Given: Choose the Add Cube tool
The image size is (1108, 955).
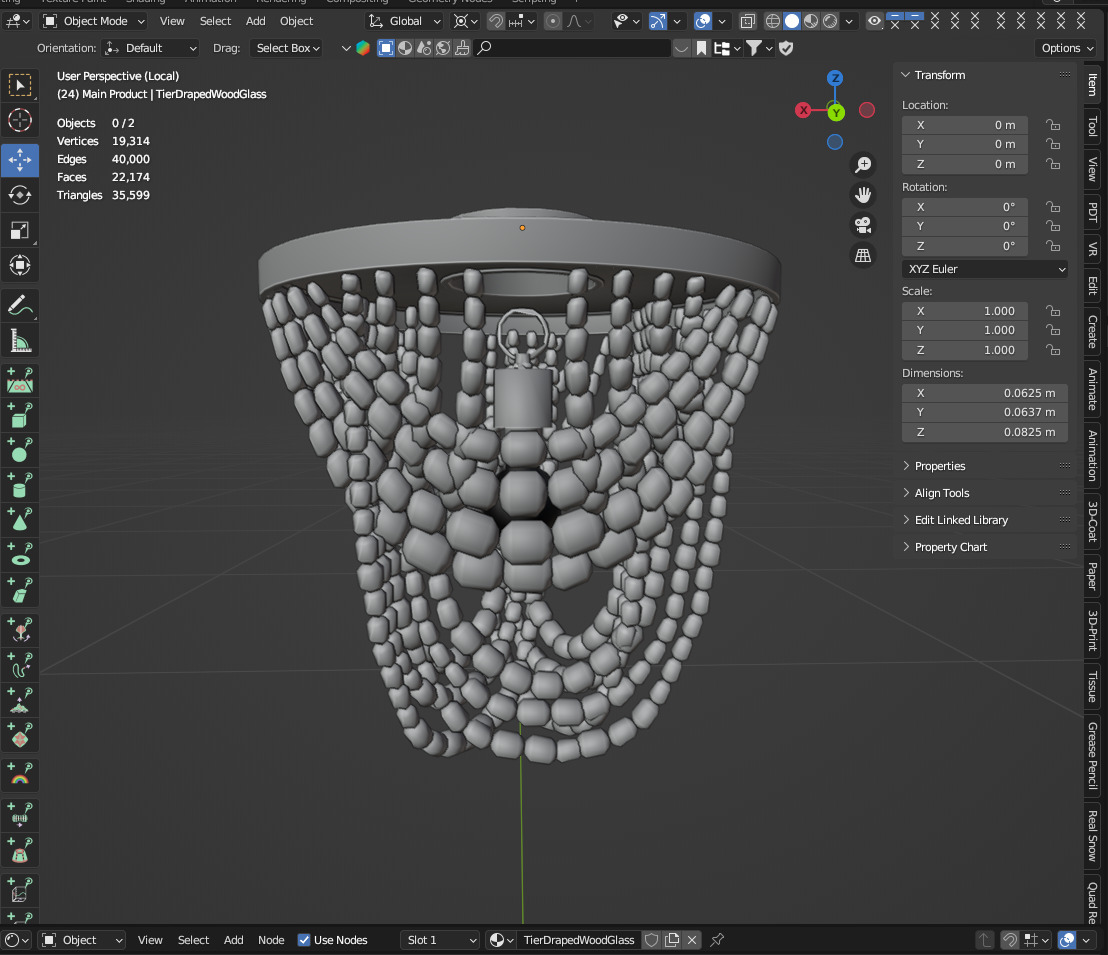Looking at the screenshot, I should point(20,416).
